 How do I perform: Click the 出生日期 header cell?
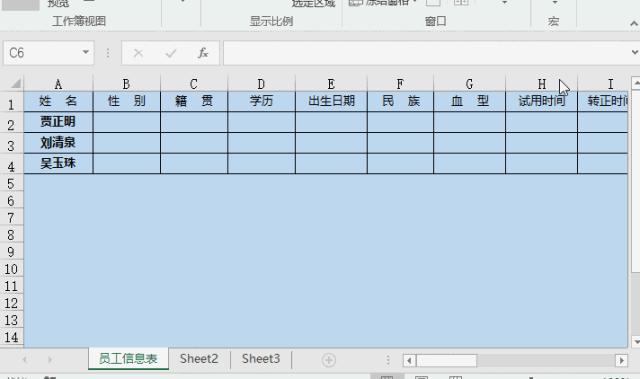click(331, 101)
